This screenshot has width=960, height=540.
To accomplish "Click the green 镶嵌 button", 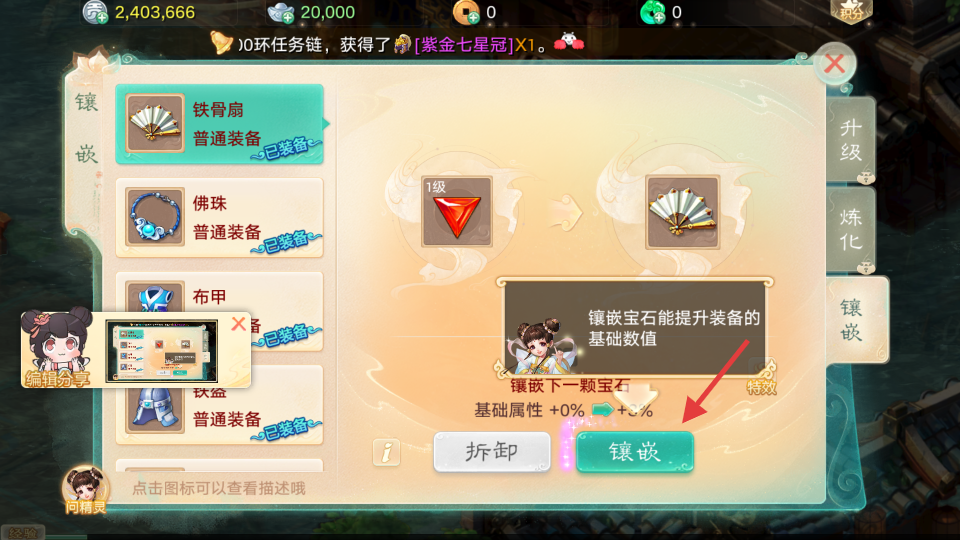I will coord(635,452).
